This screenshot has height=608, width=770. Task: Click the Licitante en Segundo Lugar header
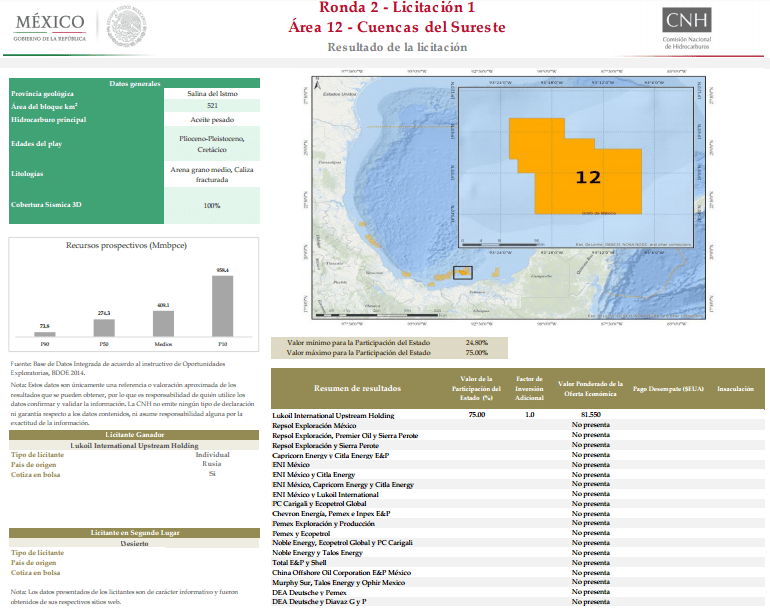click(134, 532)
